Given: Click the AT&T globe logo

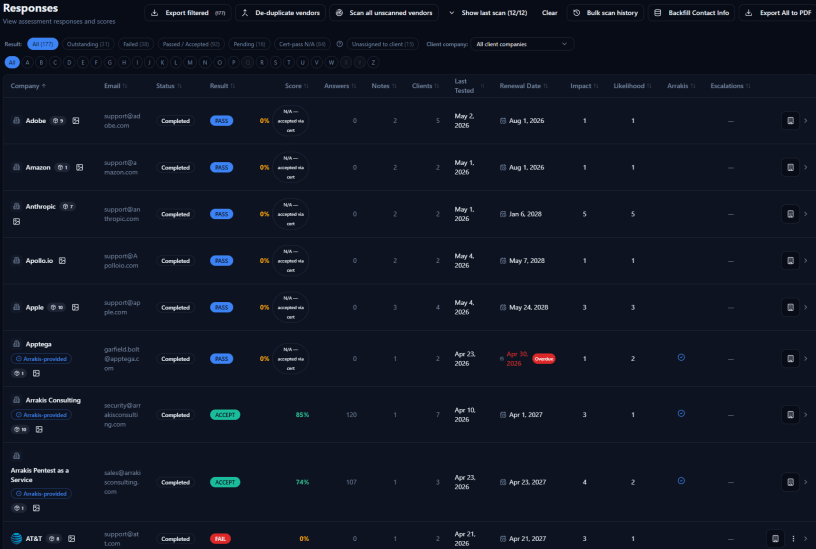Looking at the screenshot, I should (17, 538).
